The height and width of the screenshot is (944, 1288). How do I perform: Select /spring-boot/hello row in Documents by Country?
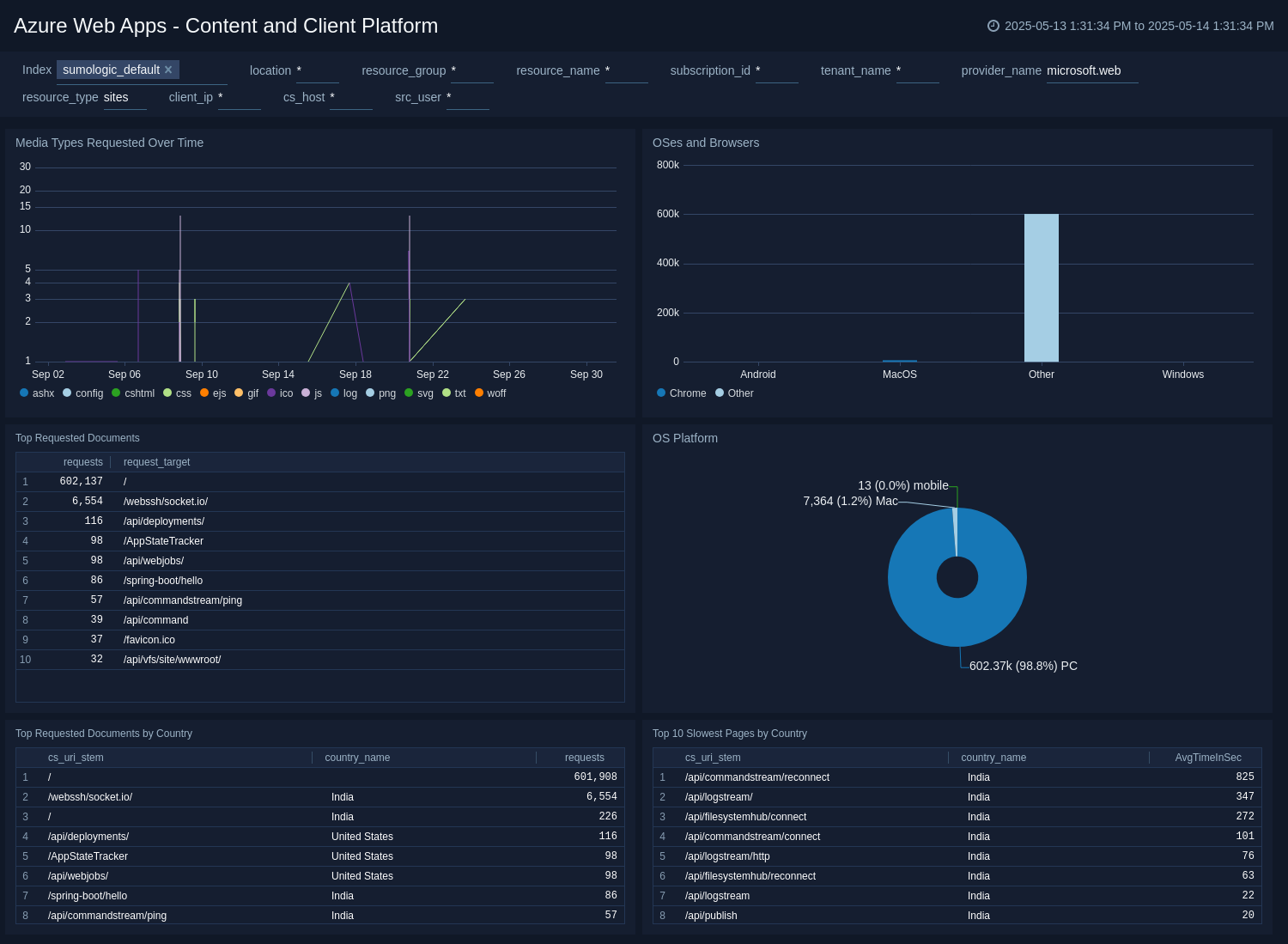pos(320,896)
